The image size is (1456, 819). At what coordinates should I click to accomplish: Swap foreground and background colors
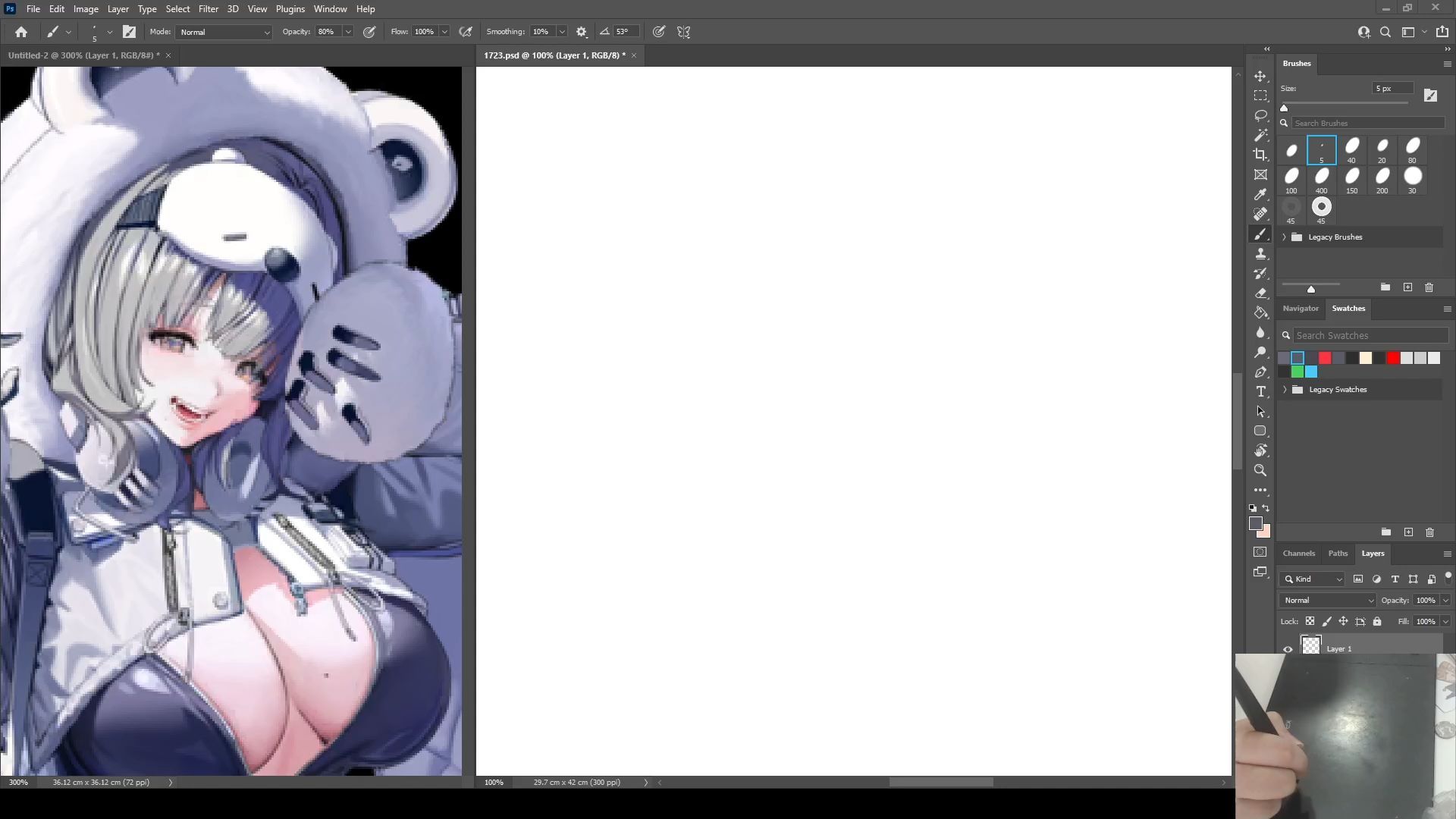(1266, 508)
